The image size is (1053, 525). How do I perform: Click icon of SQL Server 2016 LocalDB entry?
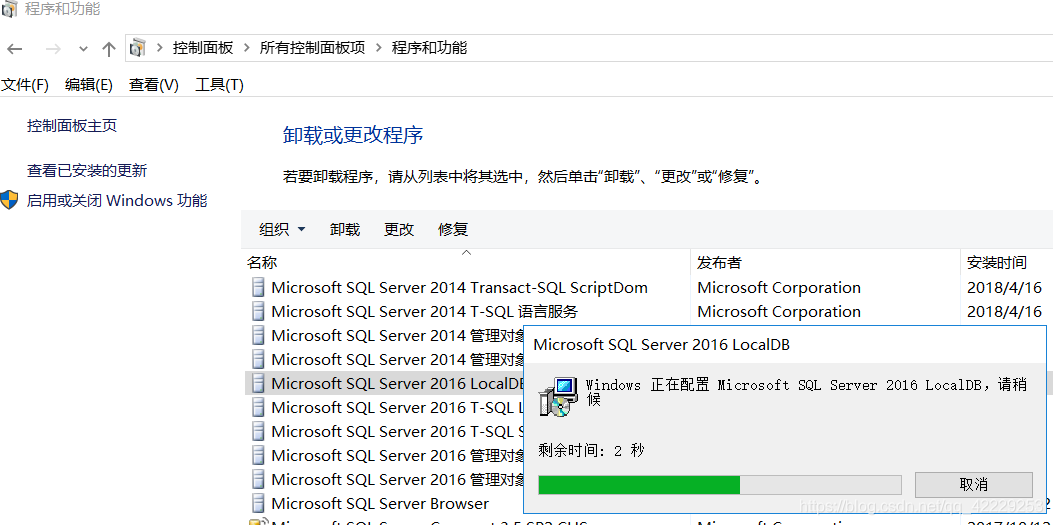point(257,383)
